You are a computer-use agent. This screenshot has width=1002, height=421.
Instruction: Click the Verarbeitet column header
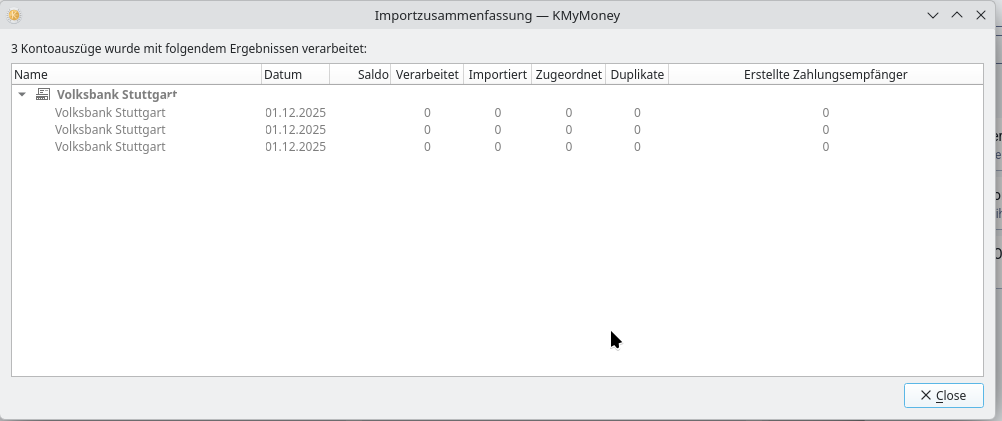pos(427,75)
